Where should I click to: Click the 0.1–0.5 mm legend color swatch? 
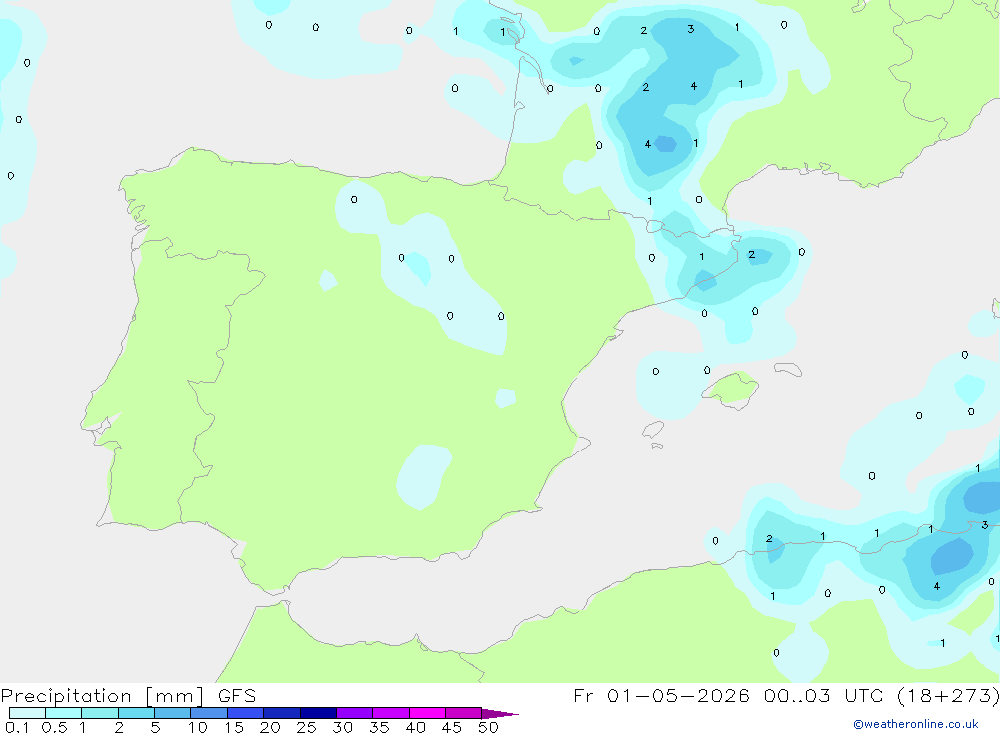27,713
